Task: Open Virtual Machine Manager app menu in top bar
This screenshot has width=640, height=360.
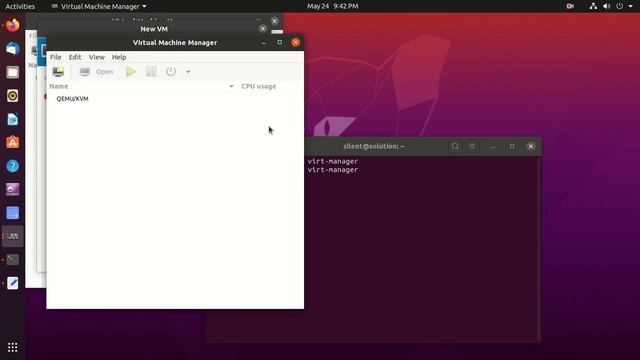Action: [x=98, y=6]
